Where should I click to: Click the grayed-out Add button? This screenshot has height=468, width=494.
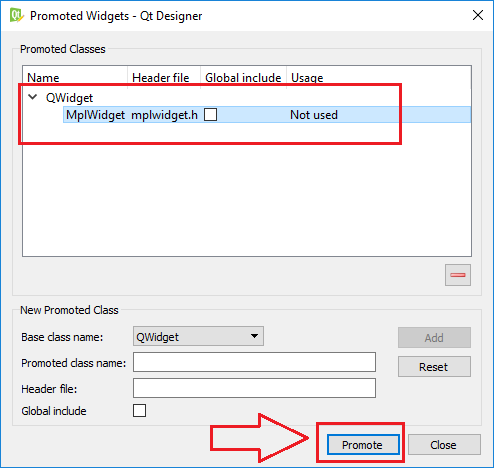tap(434, 338)
